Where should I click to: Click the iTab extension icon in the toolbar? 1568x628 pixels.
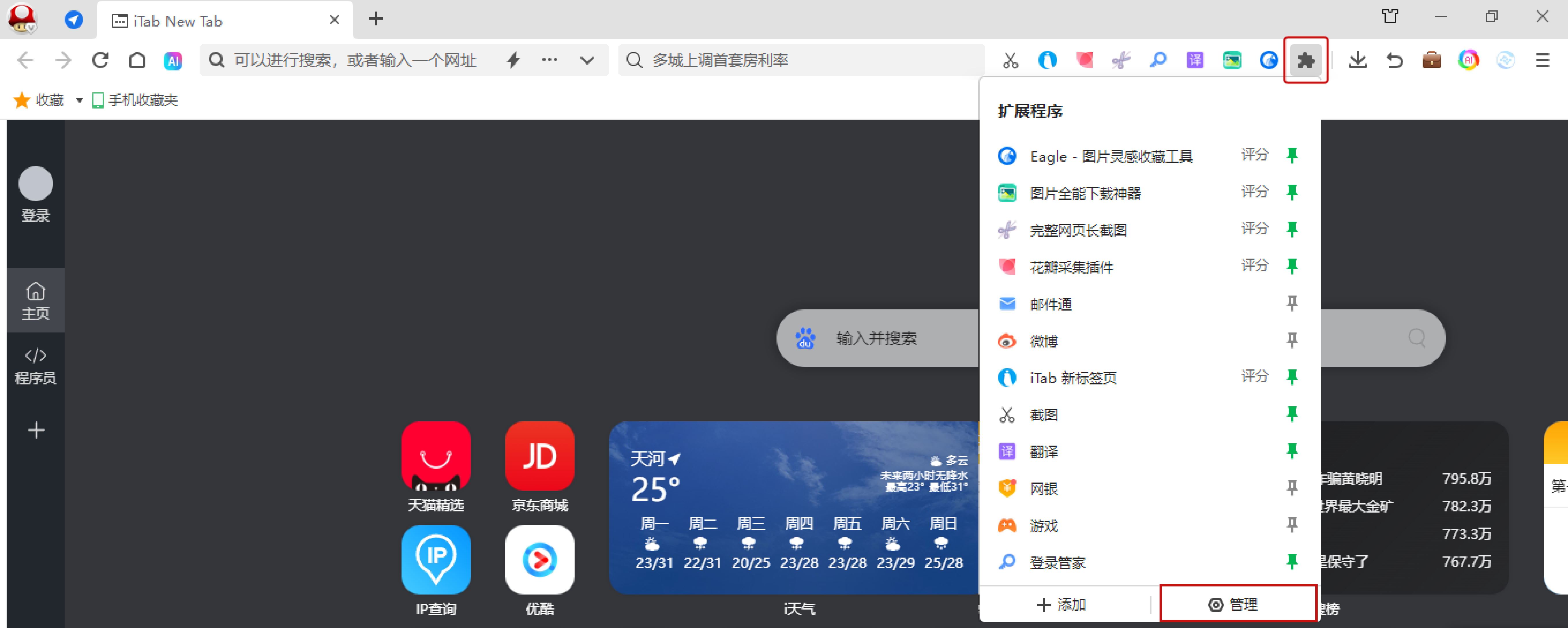1048,60
